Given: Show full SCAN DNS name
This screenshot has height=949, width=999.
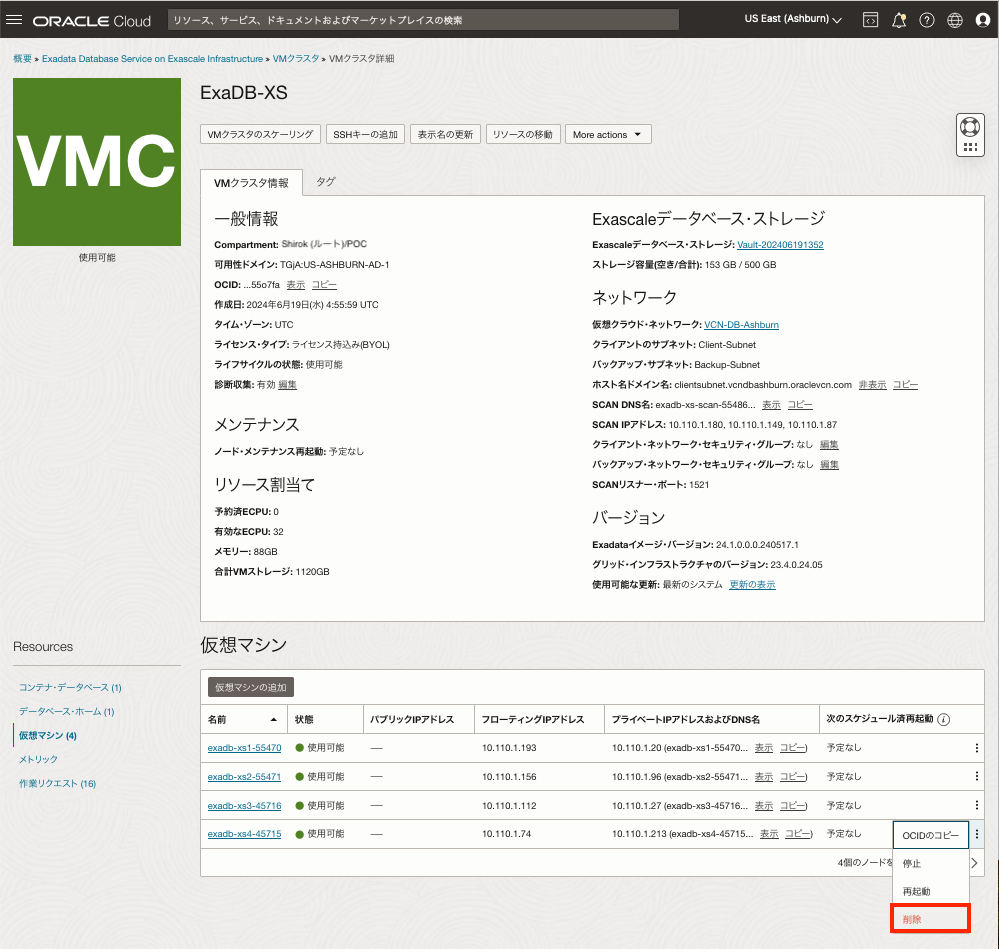Looking at the screenshot, I should coord(771,404).
